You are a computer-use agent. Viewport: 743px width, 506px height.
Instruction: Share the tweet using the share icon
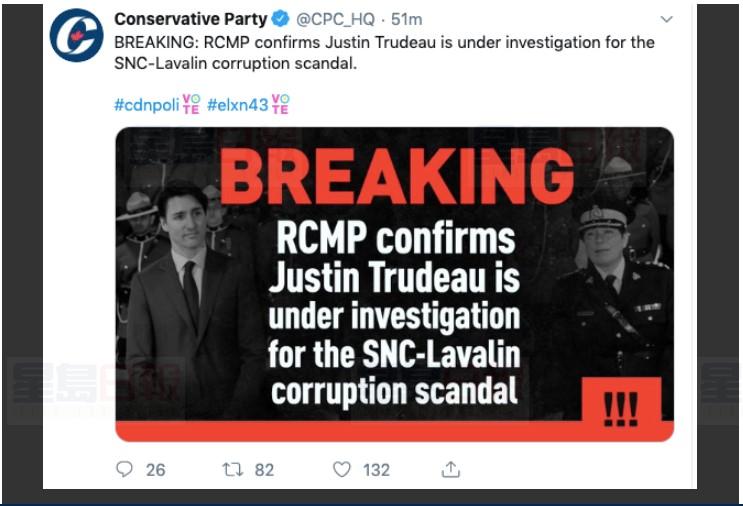point(451,469)
